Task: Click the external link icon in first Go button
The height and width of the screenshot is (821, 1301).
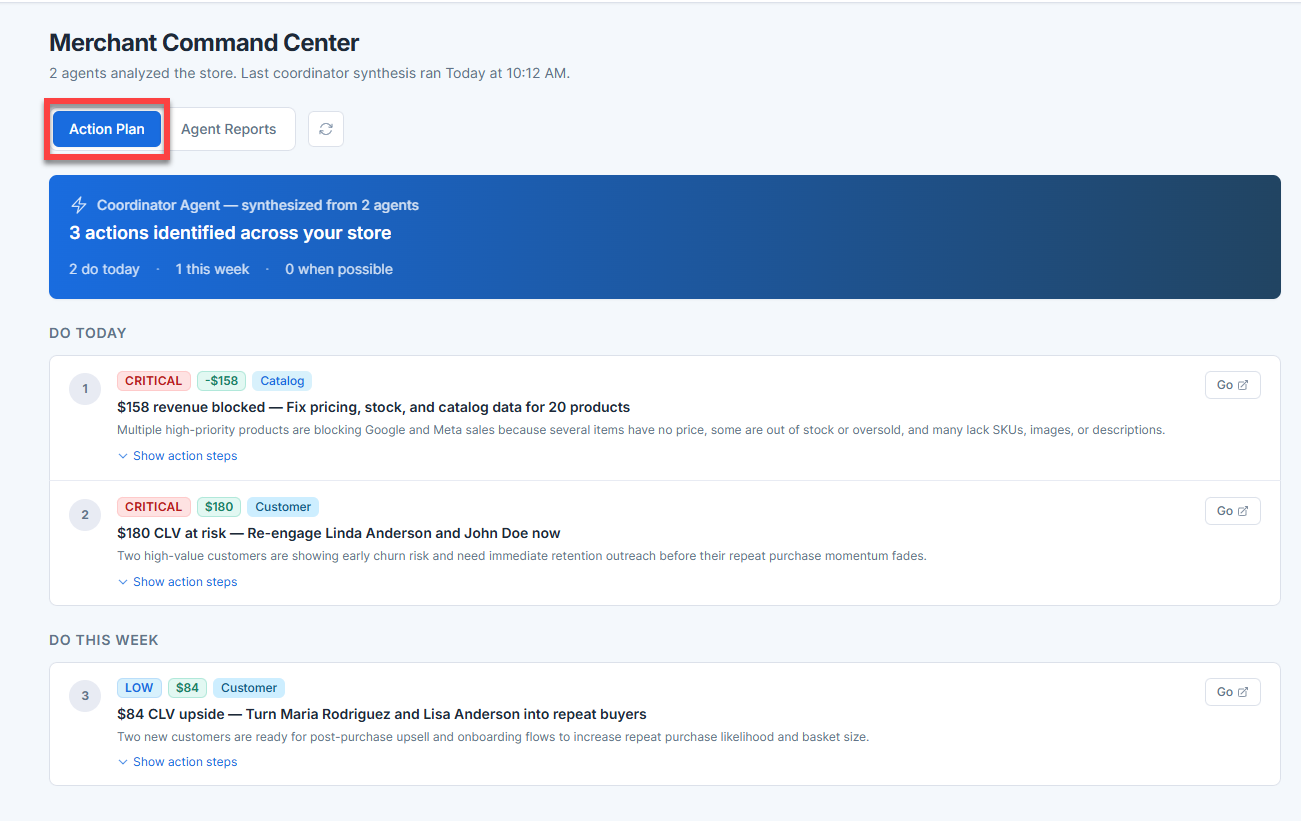Action: 1243,385
